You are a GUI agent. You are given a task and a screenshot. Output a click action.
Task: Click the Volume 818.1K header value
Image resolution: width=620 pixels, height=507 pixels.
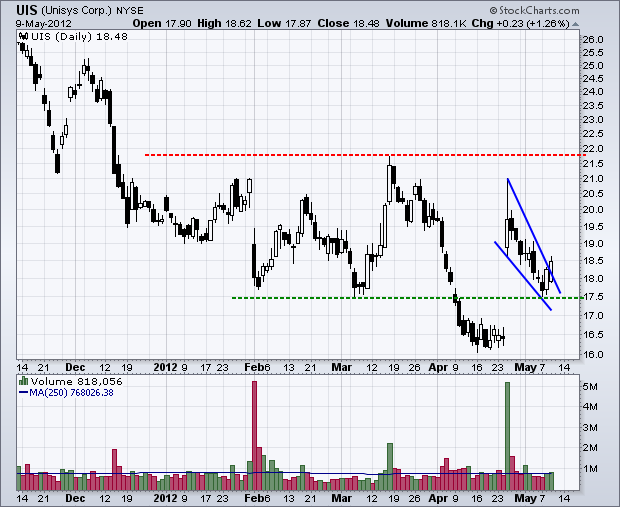click(426, 23)
